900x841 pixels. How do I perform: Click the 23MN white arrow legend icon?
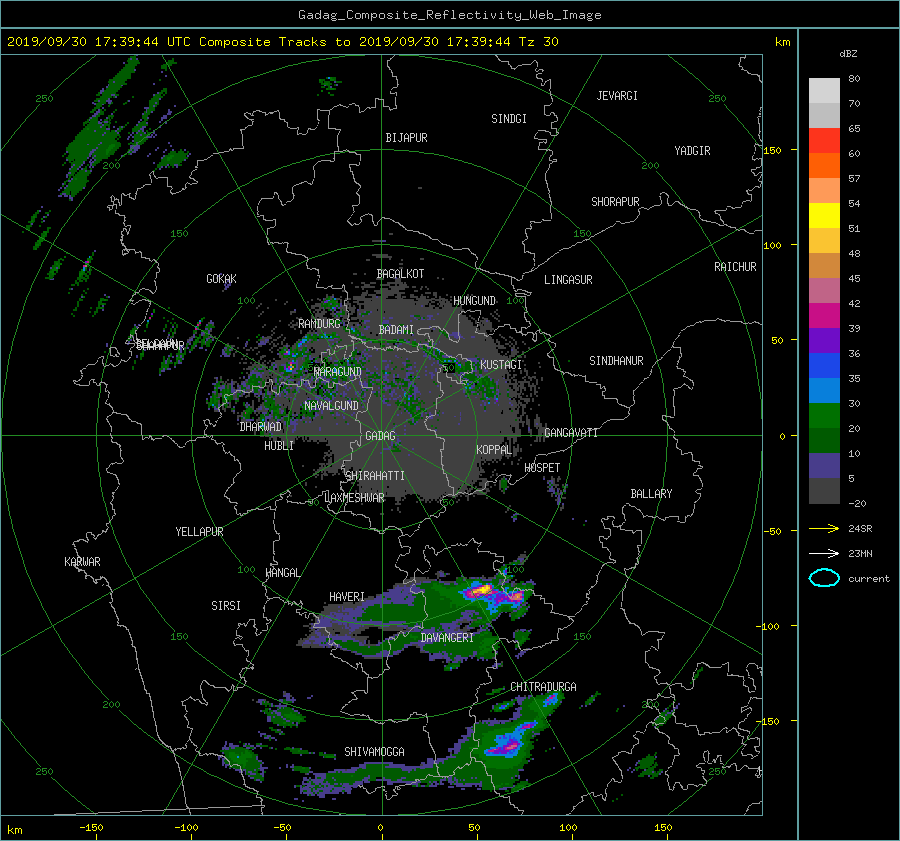[x=824, y=553]
